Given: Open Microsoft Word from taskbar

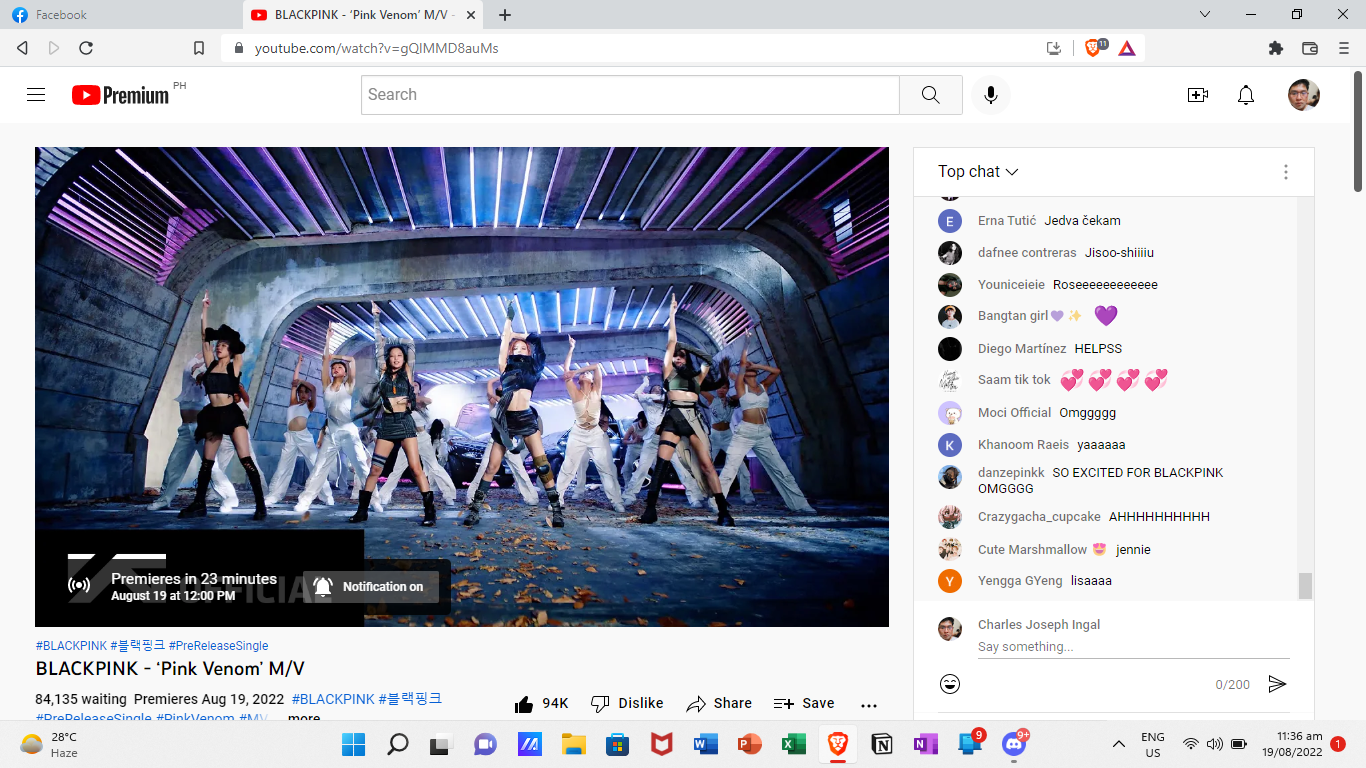Looking at the screenshot, I should pyautogui.click(x=705, y=744).
